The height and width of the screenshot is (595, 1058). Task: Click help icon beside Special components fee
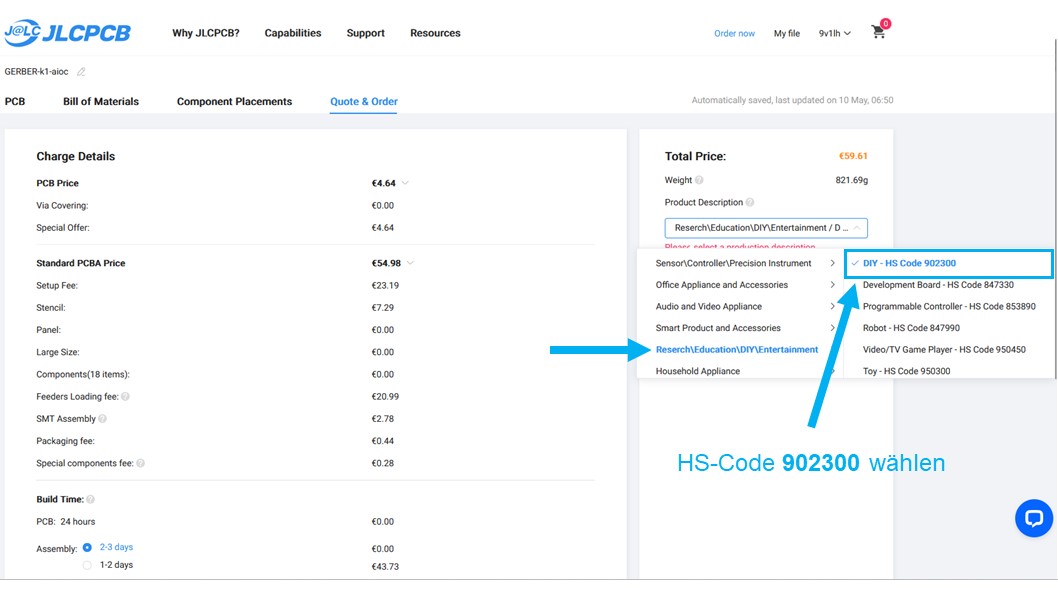coord(140,463)
